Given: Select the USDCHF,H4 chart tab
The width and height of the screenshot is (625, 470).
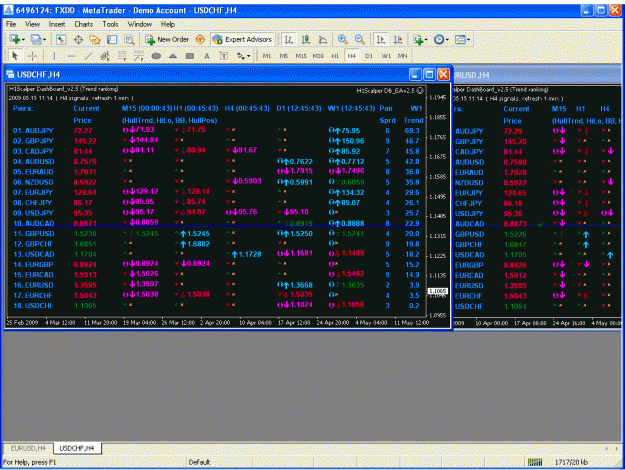Looking at the screenshot, I should point(77,448).
